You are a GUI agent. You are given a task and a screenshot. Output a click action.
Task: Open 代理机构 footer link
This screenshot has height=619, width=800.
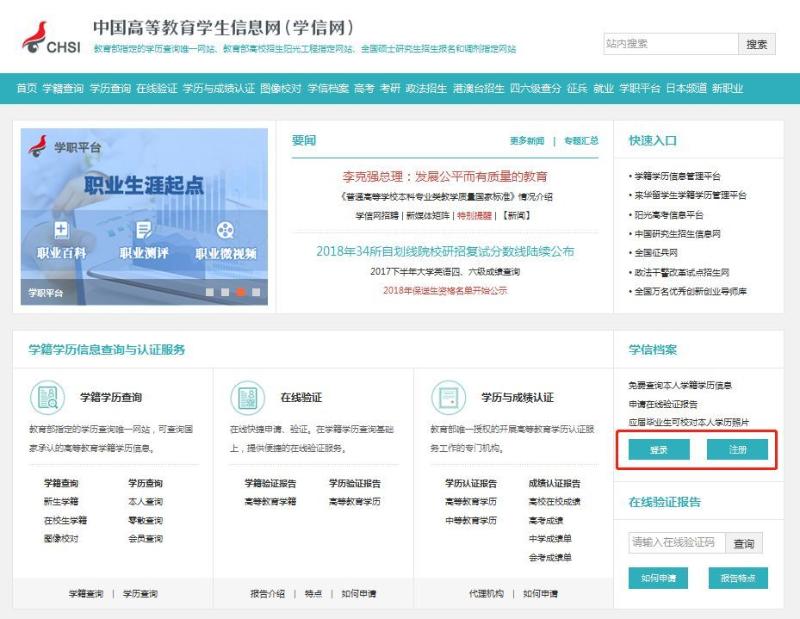click(x=486, y=593)
